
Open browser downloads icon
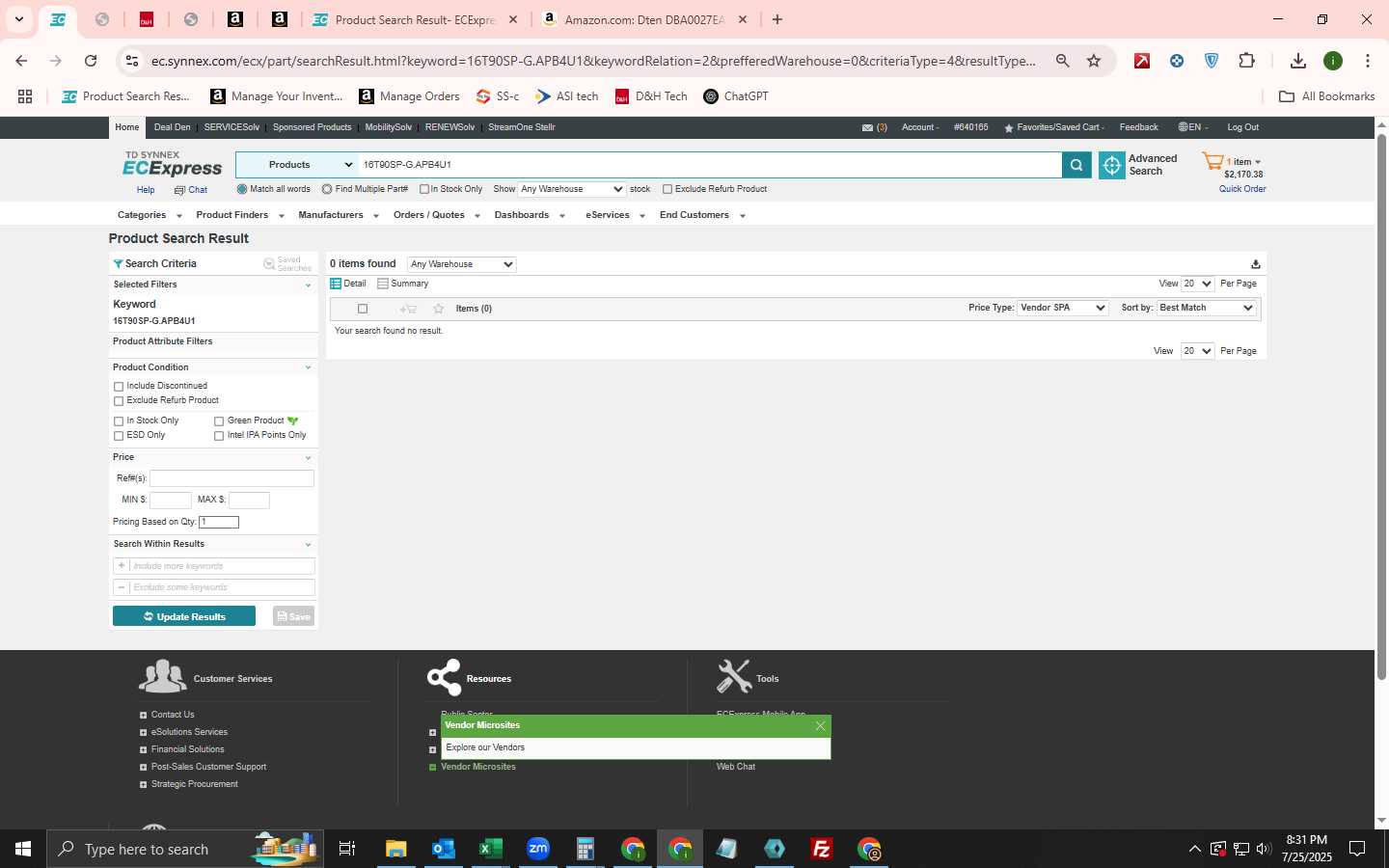coord(1298,61)
